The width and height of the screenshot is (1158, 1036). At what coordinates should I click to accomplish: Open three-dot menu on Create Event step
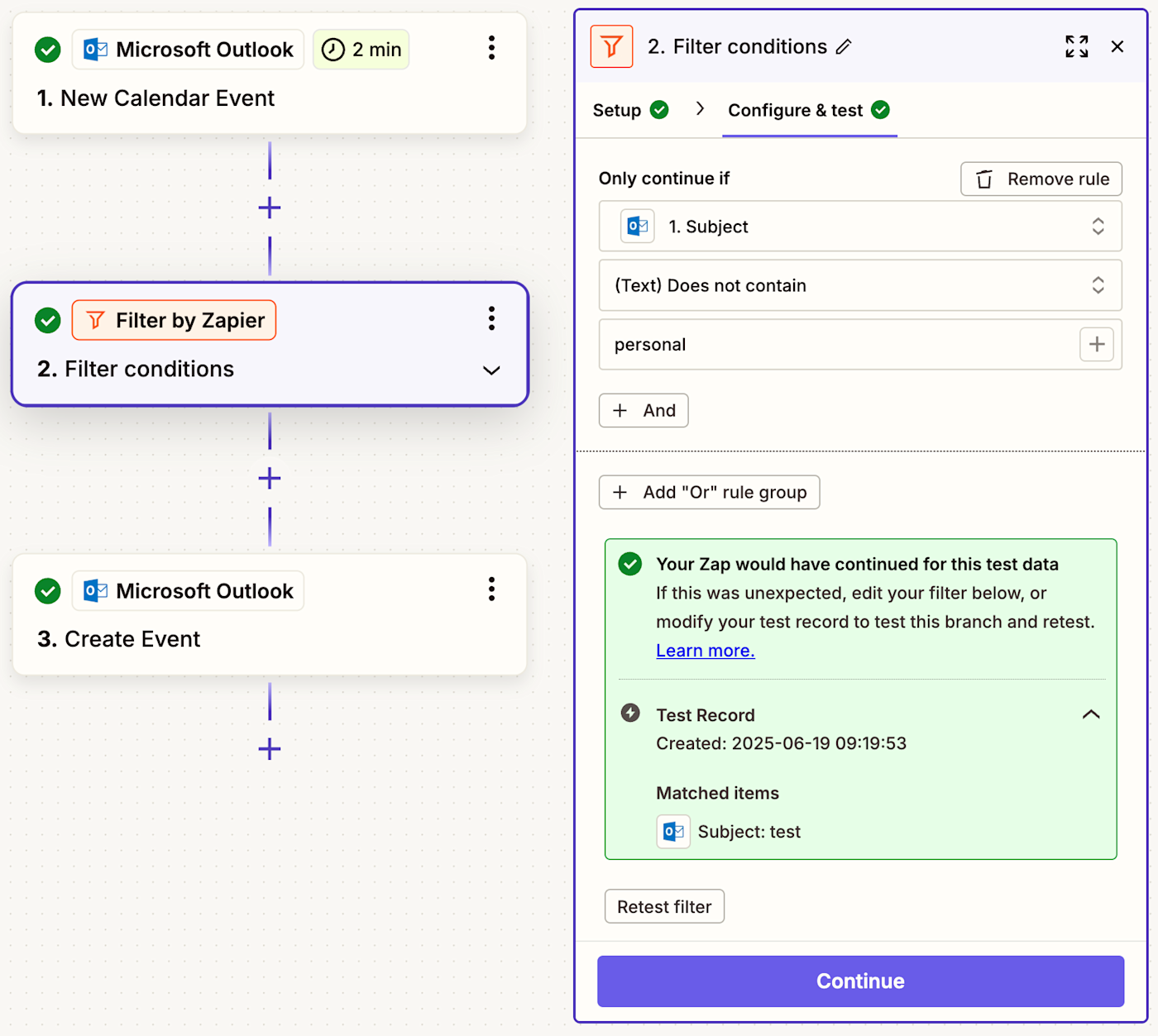pyautogui.click(x=491, y=590)
